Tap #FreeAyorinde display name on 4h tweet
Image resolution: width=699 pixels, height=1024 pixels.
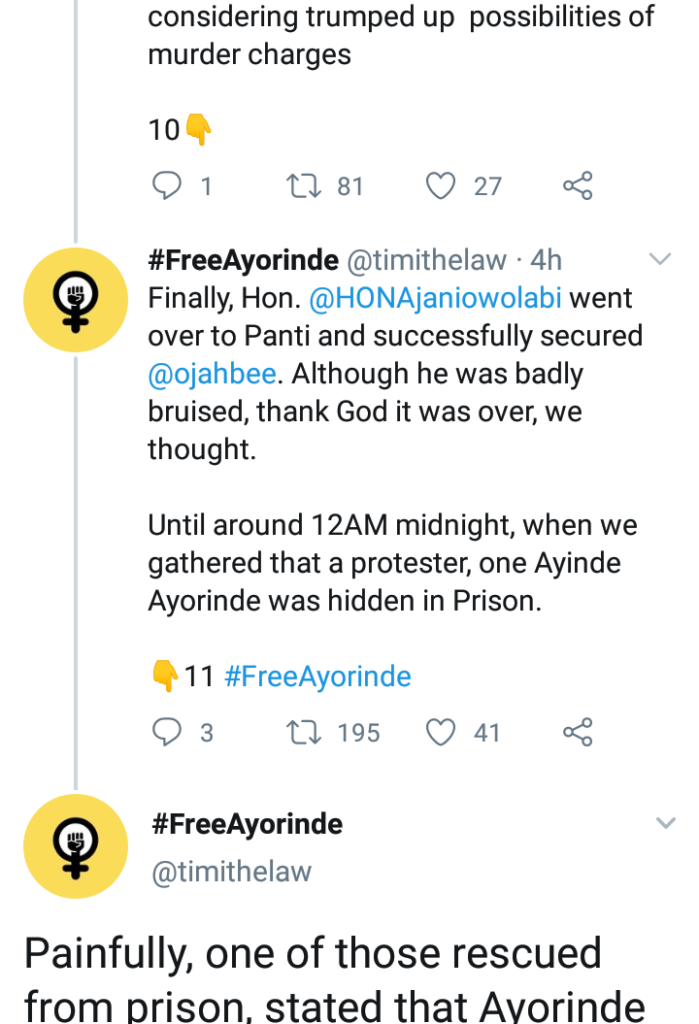coord(243,261)
